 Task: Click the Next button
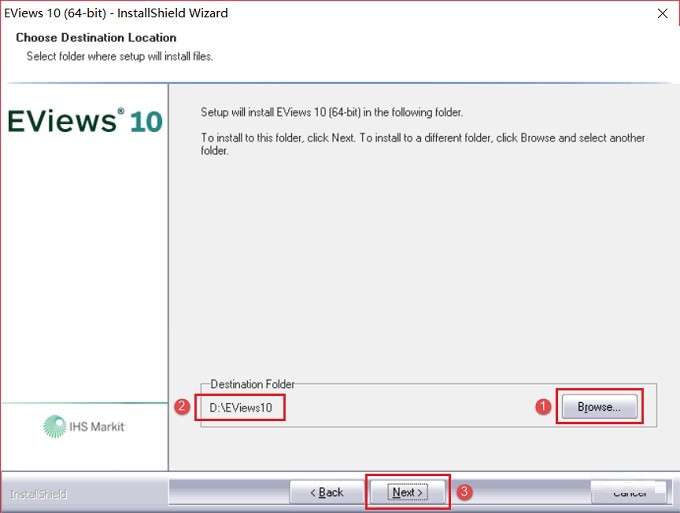[408, 492]
